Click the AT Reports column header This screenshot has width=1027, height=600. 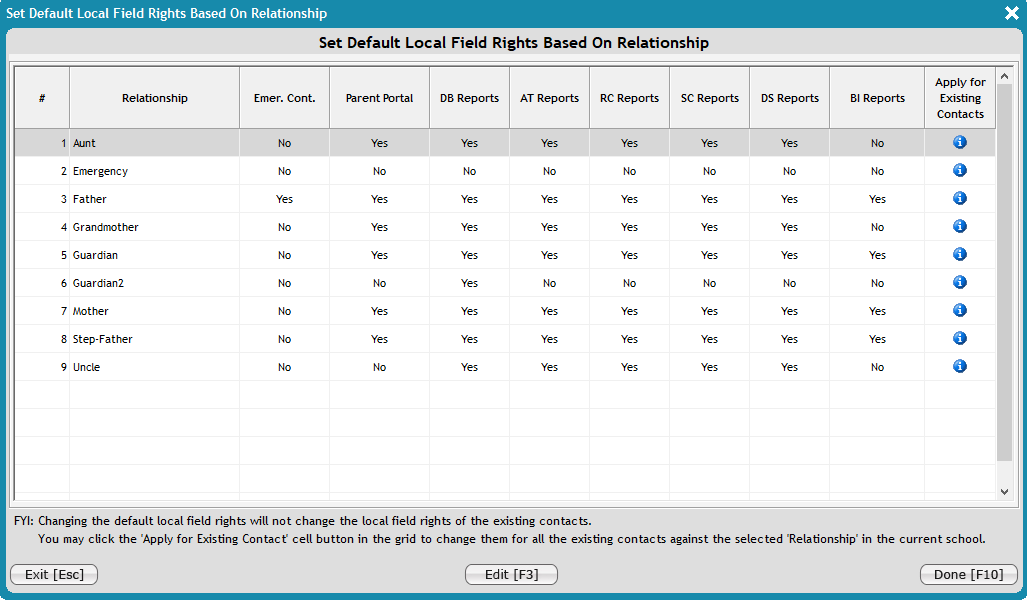click(x=550, y=98)
